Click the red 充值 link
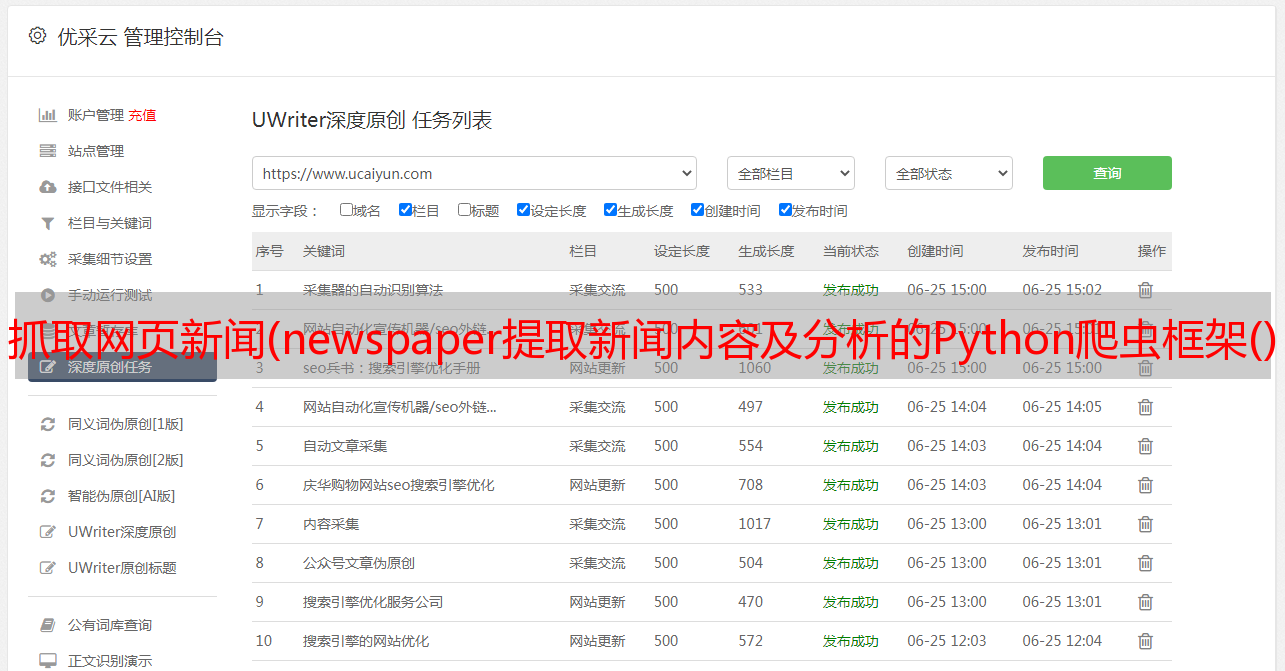The image size is (1285, 671). coord(142,115)
